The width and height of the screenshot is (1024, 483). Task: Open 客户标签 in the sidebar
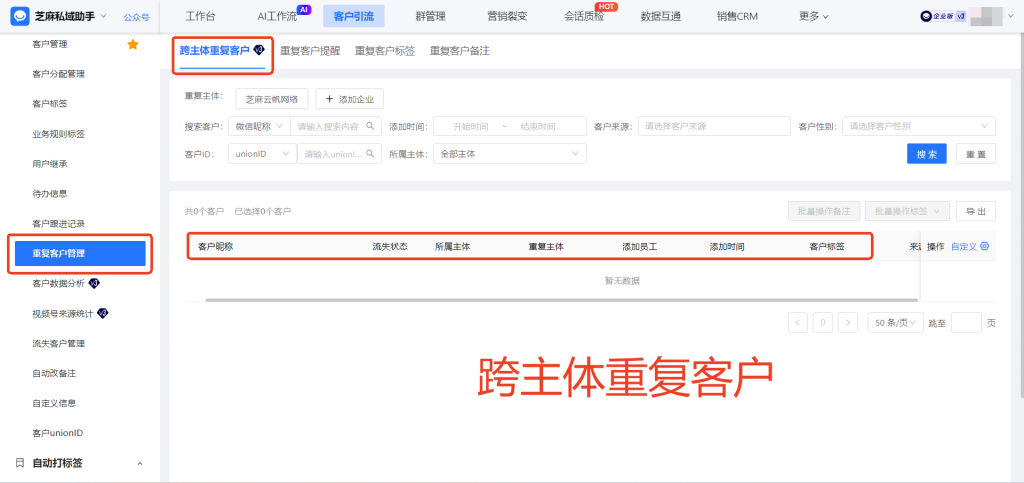tap(50, 104)
